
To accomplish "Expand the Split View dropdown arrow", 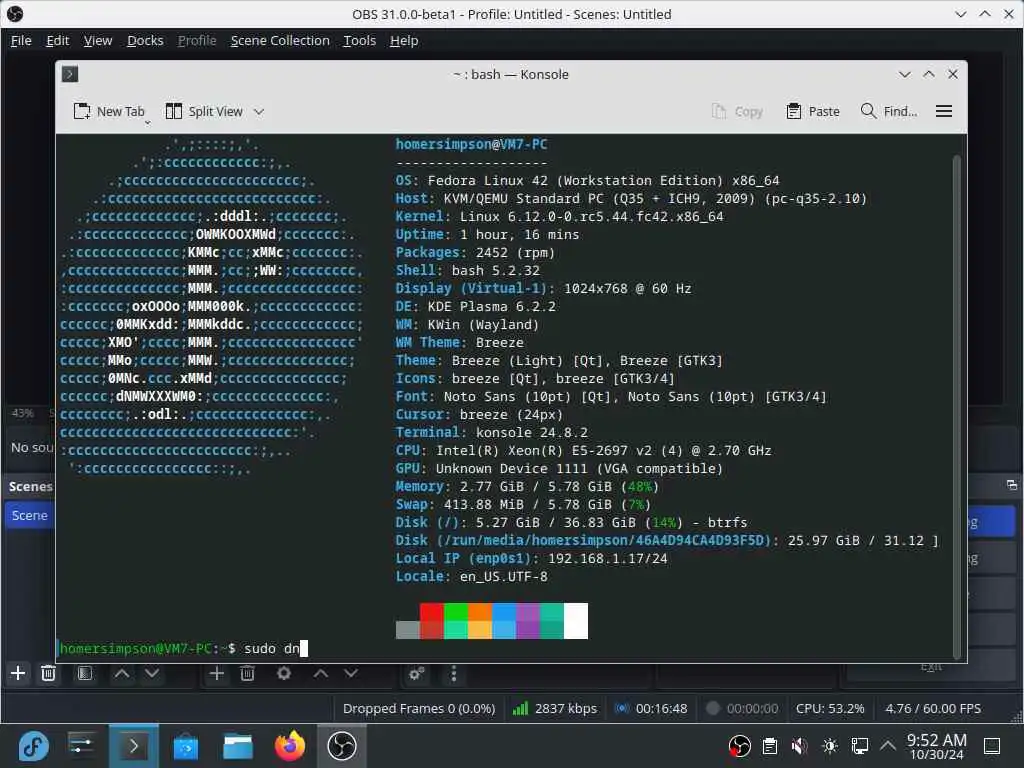I will click(259, 112).
